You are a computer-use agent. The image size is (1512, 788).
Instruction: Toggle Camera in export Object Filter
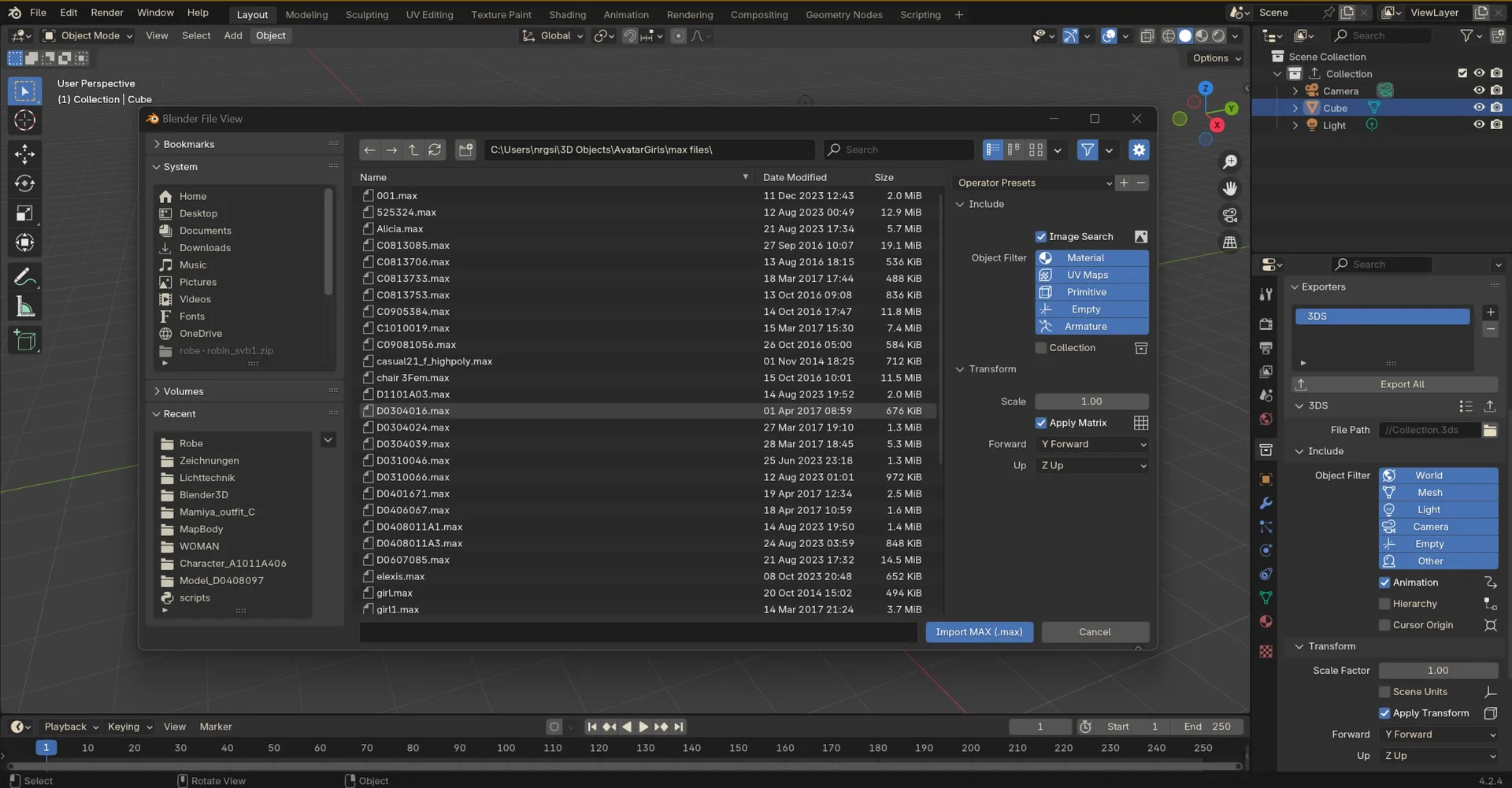click(x=1438, y=527)
